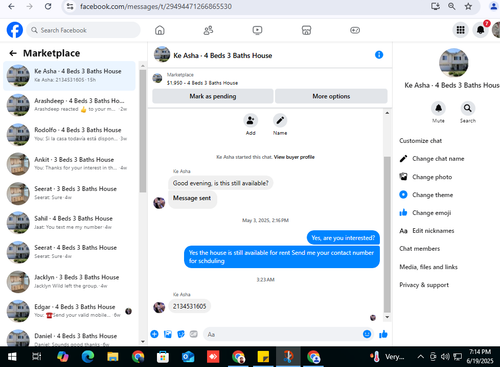Select Edit nicknames option
The image size is (500, 367).
coord(433,231)
